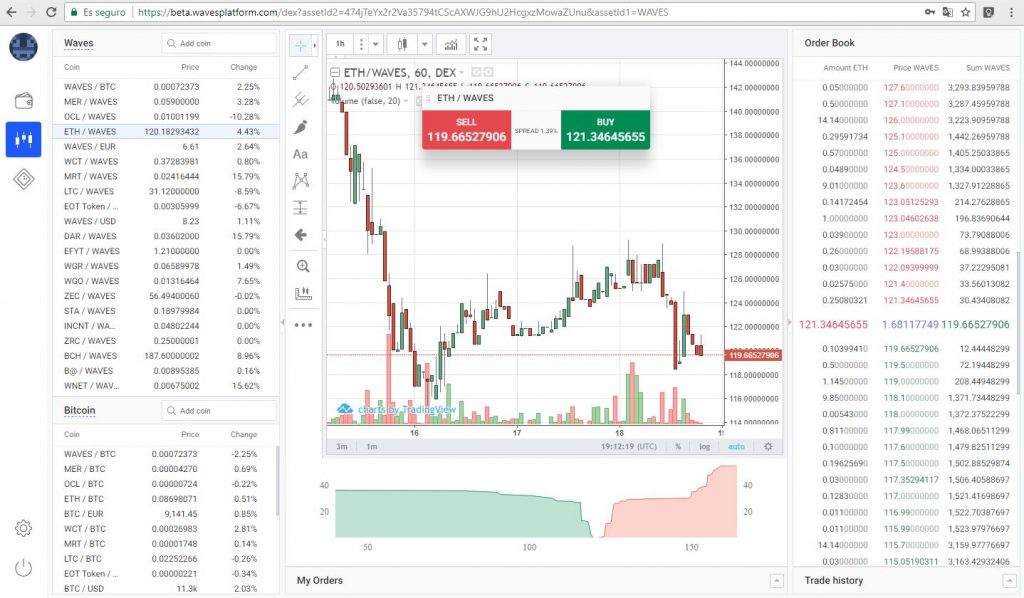Open the ETH/WAVES symbol legend dropdown
Screen dimensions: 1024x598
462,72
